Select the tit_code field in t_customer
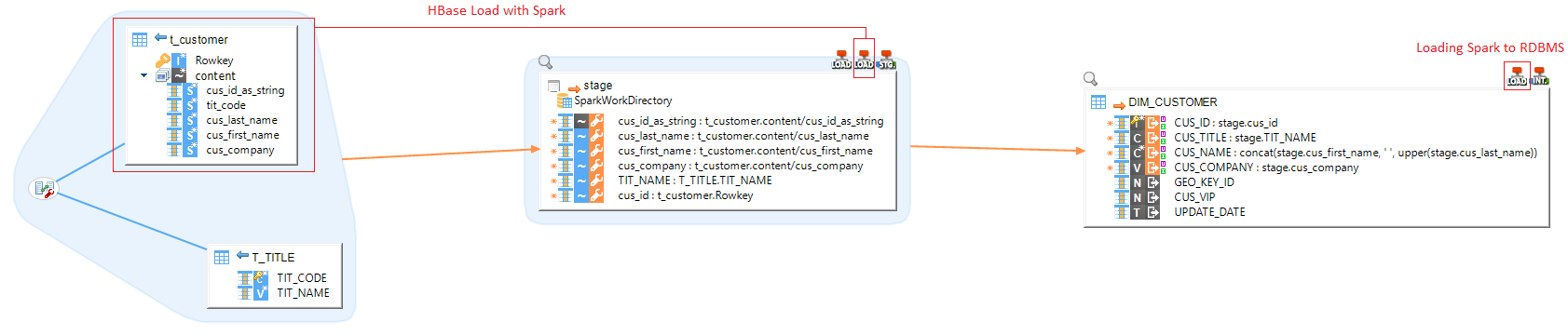1568x335 pixels. pyautogui.click(x=225, y=105)
